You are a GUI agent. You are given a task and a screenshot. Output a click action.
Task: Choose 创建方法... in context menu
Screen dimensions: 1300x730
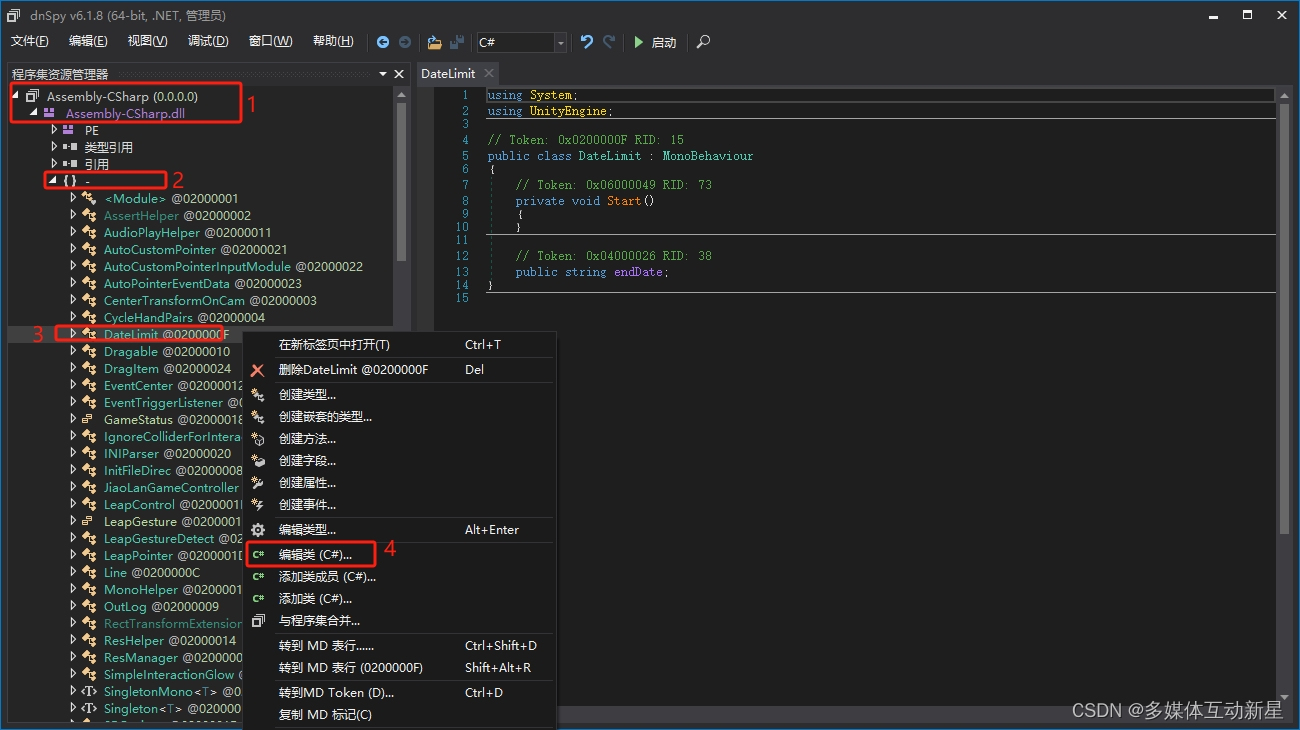[x=307, y=439]
